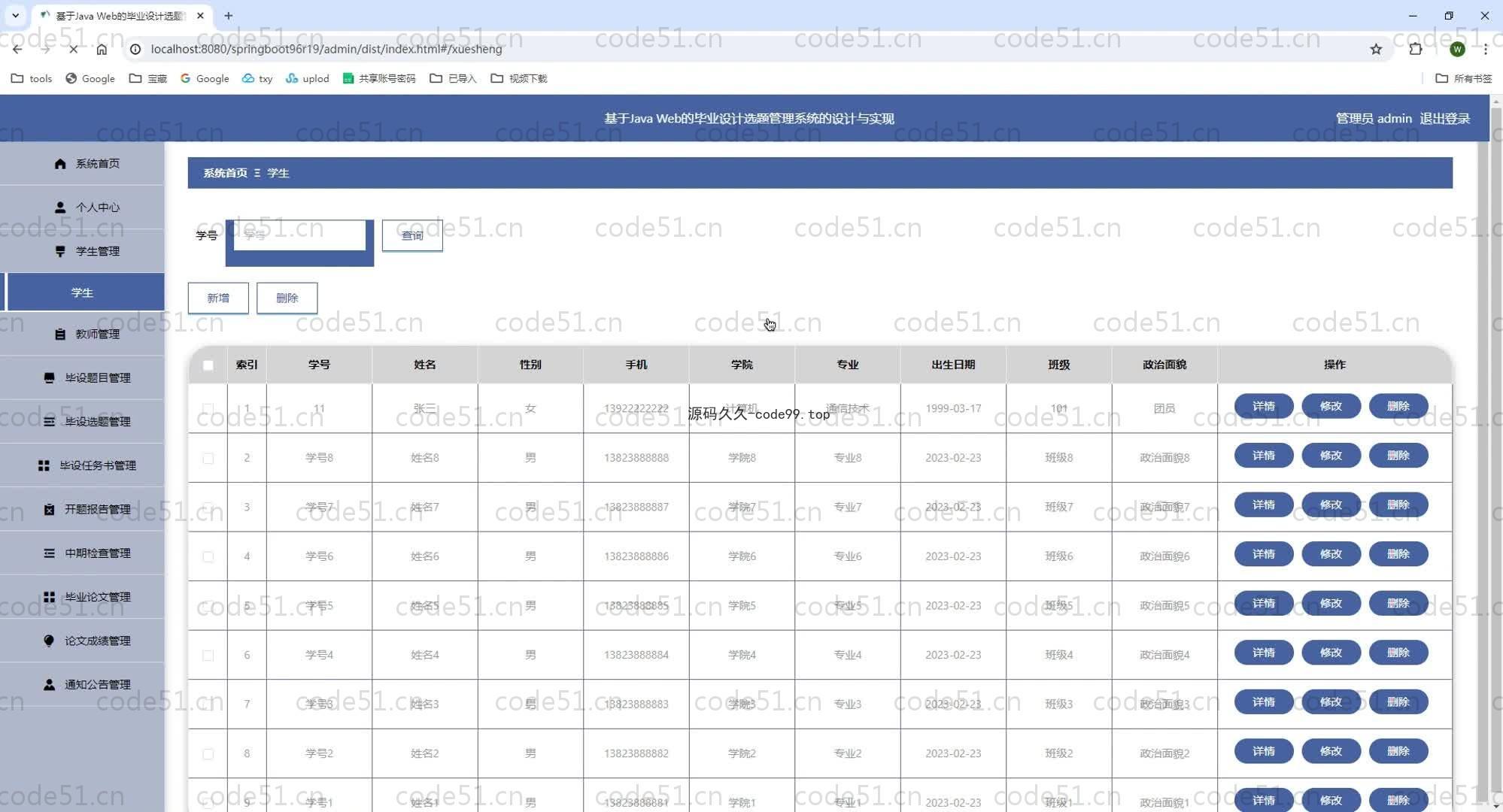
Task: Click the 查询 search button
Action: click(x=412, y=235)
